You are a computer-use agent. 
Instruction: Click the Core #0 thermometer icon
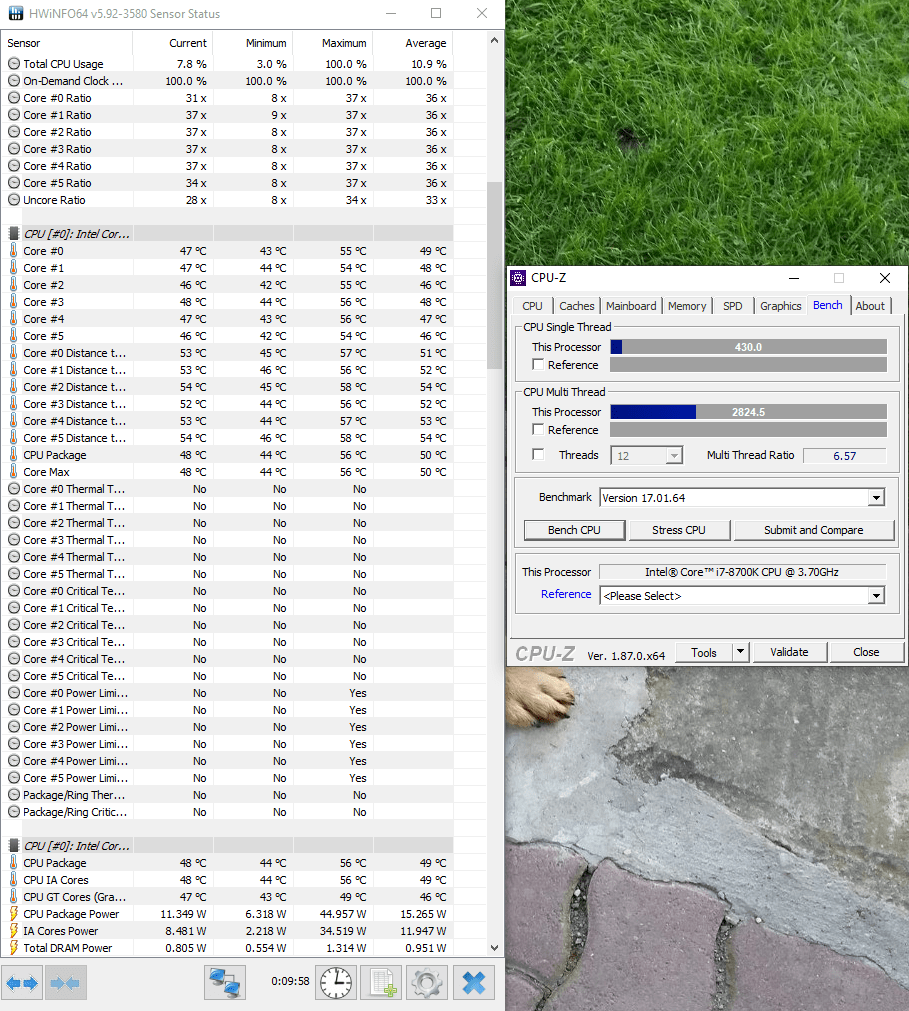click(x=14, y=251)
